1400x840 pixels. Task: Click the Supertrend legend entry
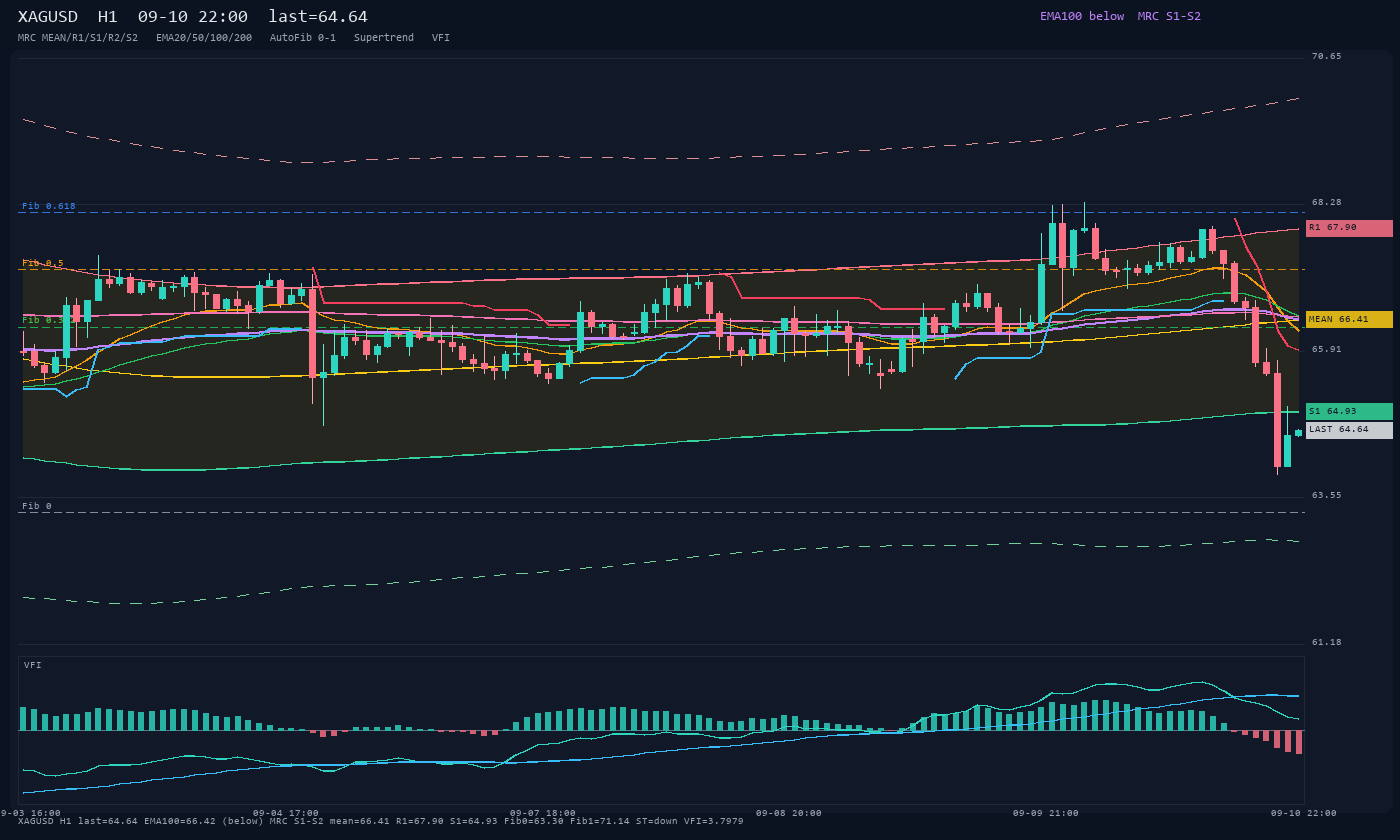384,38
